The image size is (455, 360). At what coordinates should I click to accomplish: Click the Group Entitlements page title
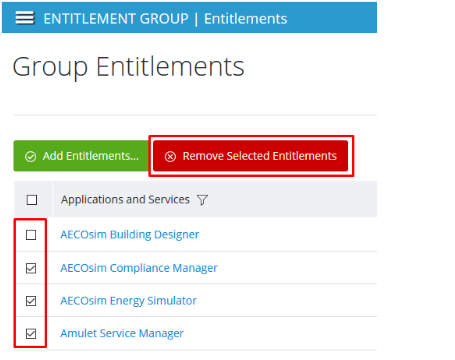pyautogui.click(x=129, y=67)
